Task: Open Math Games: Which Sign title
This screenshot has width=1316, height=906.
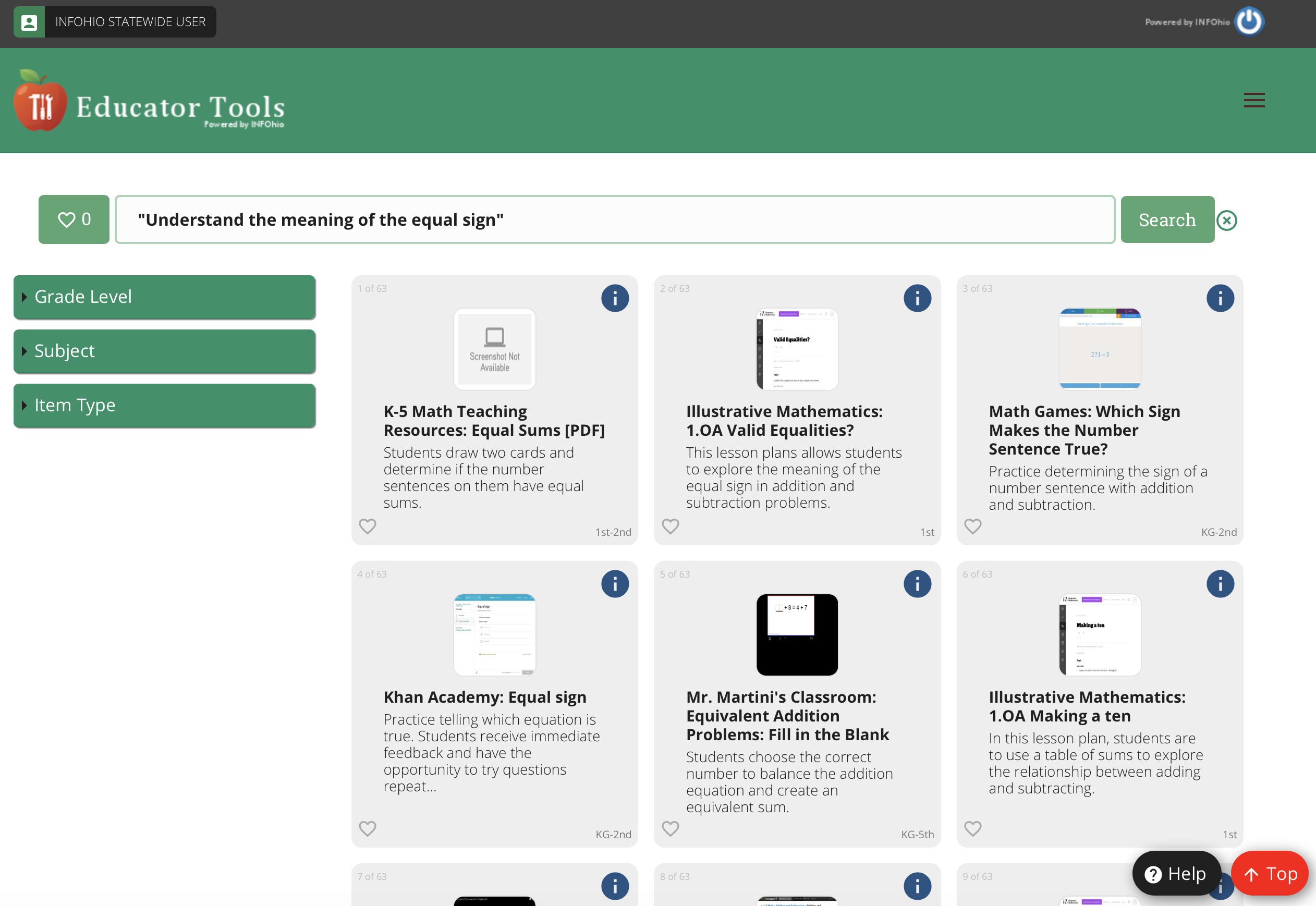Action: (1085, 430)
